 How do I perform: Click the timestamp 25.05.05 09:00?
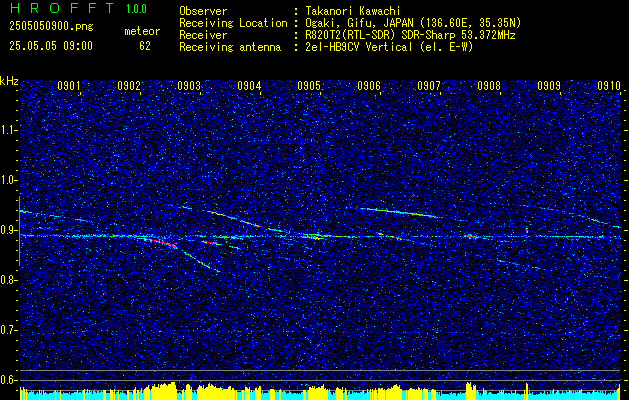[51, 46]
